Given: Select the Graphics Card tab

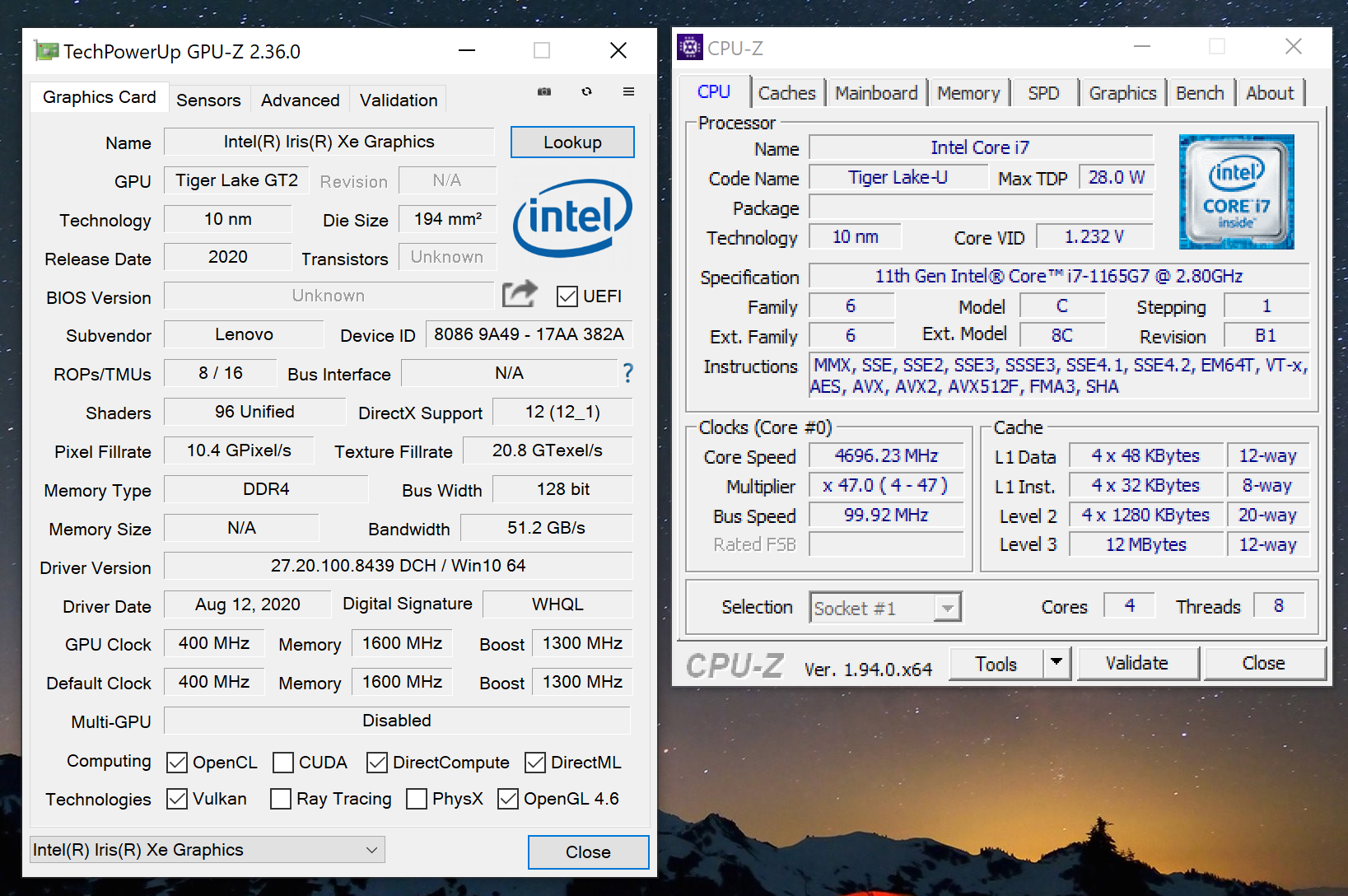Looking at the screenshot, I should [x=100, y=97].
